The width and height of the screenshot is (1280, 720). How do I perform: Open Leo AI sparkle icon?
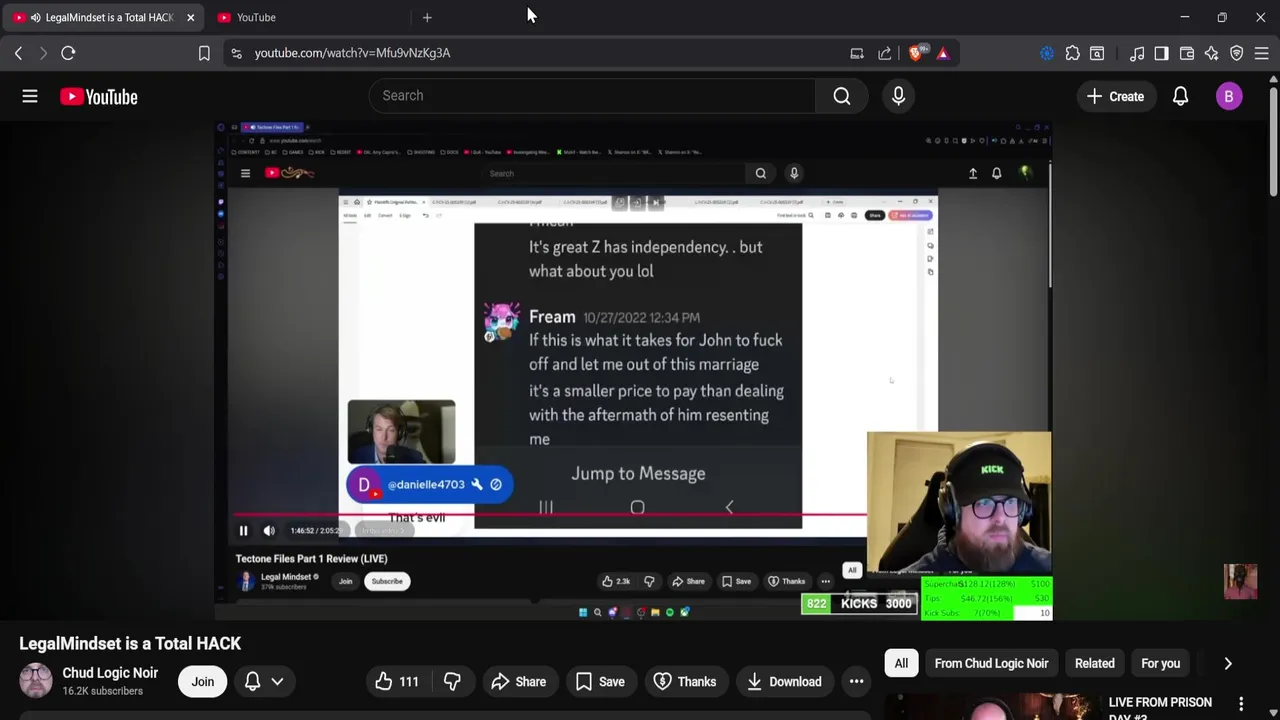(1212, 53)
